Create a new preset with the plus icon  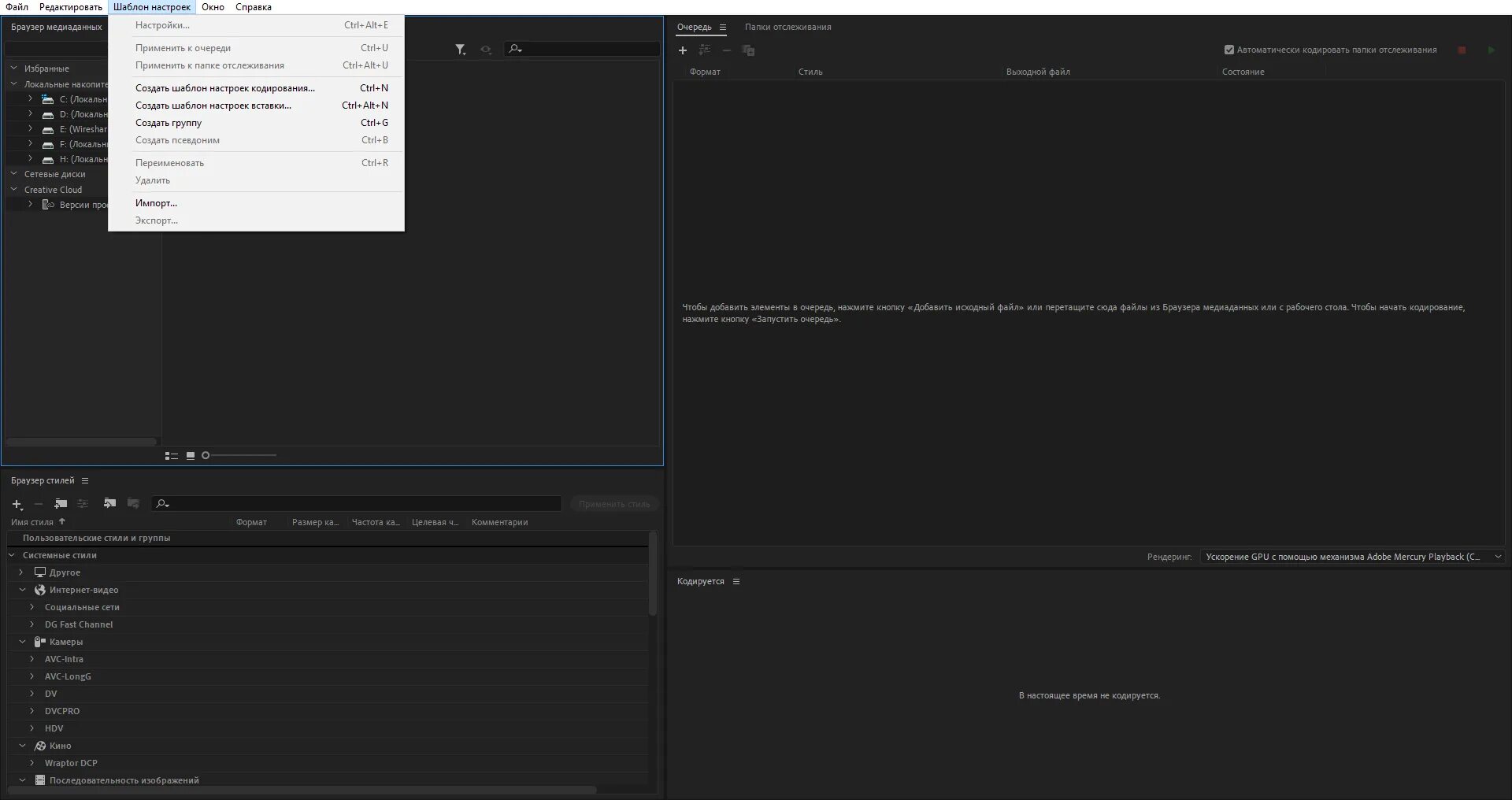click(17, 504)
